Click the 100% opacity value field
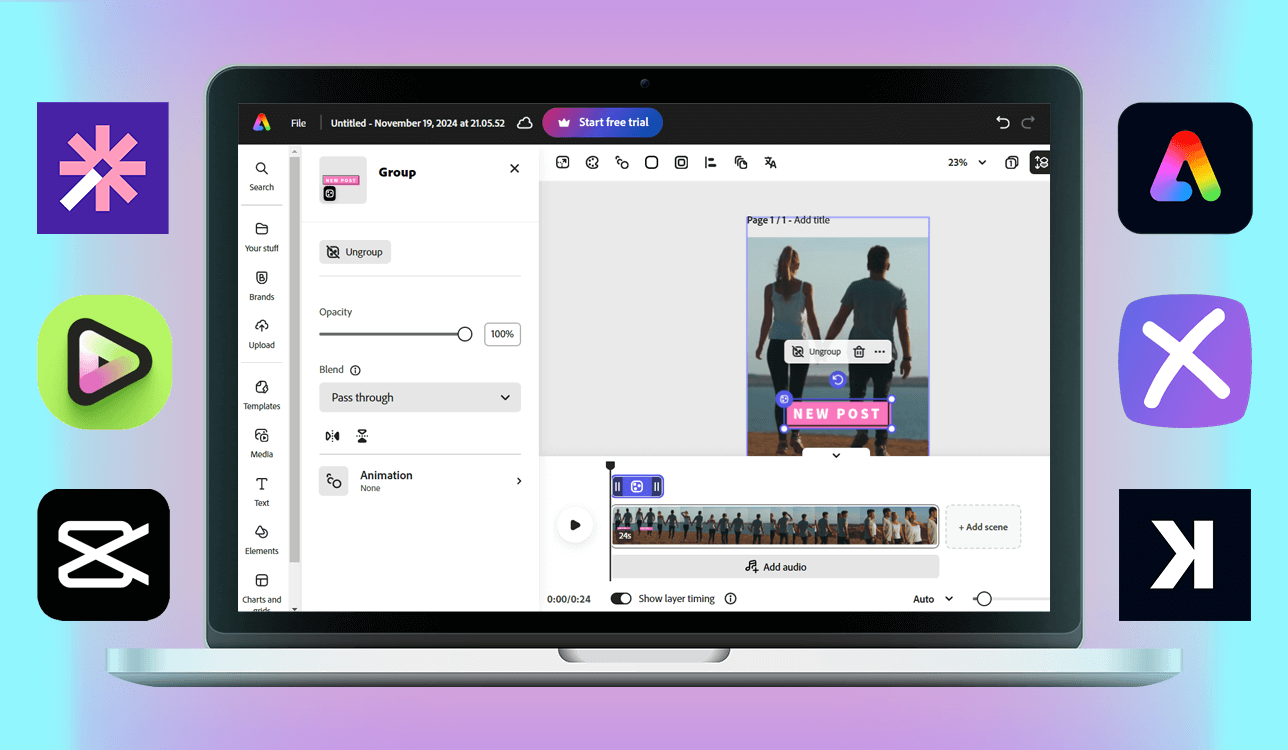 502,334
